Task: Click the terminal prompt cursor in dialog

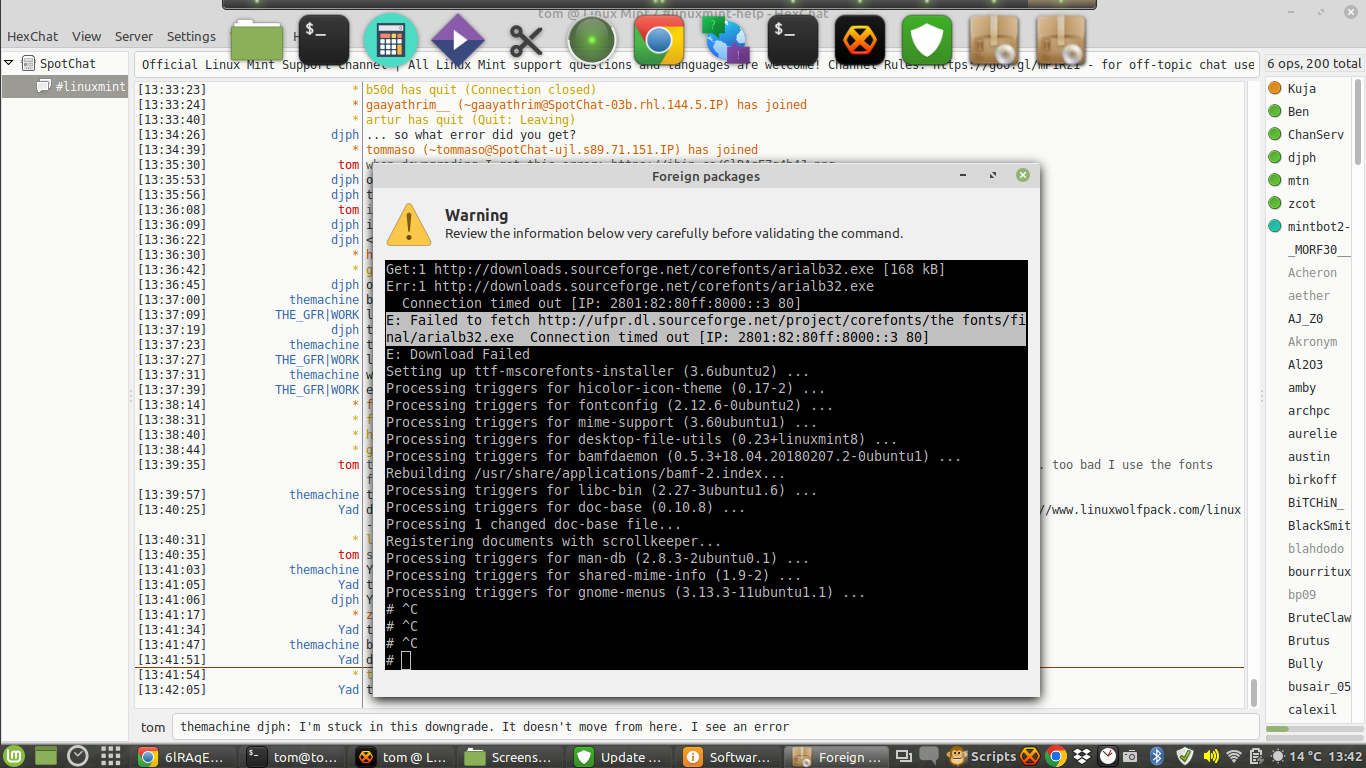Action: pos(406,660)
